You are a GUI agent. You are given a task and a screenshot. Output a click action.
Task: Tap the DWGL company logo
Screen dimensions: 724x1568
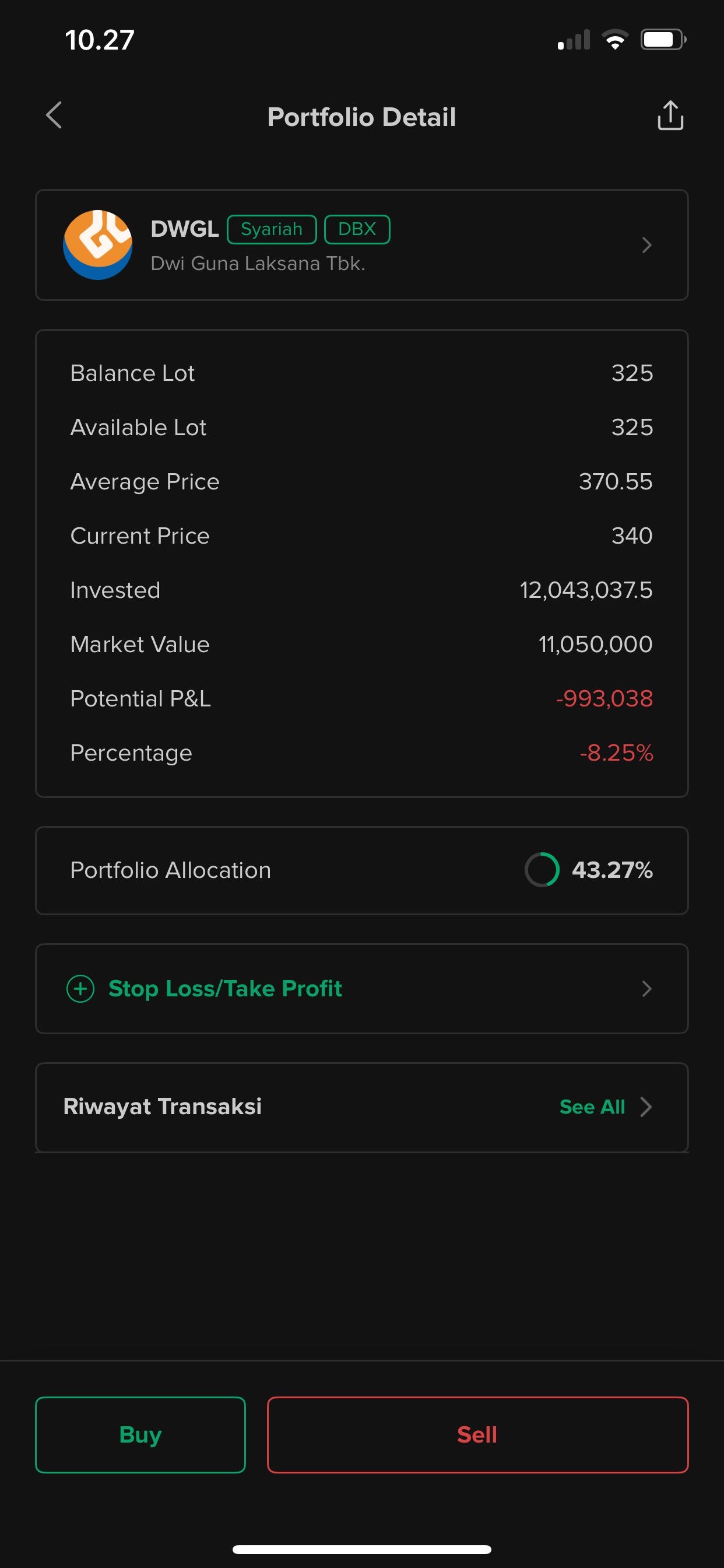coord(98,244)
